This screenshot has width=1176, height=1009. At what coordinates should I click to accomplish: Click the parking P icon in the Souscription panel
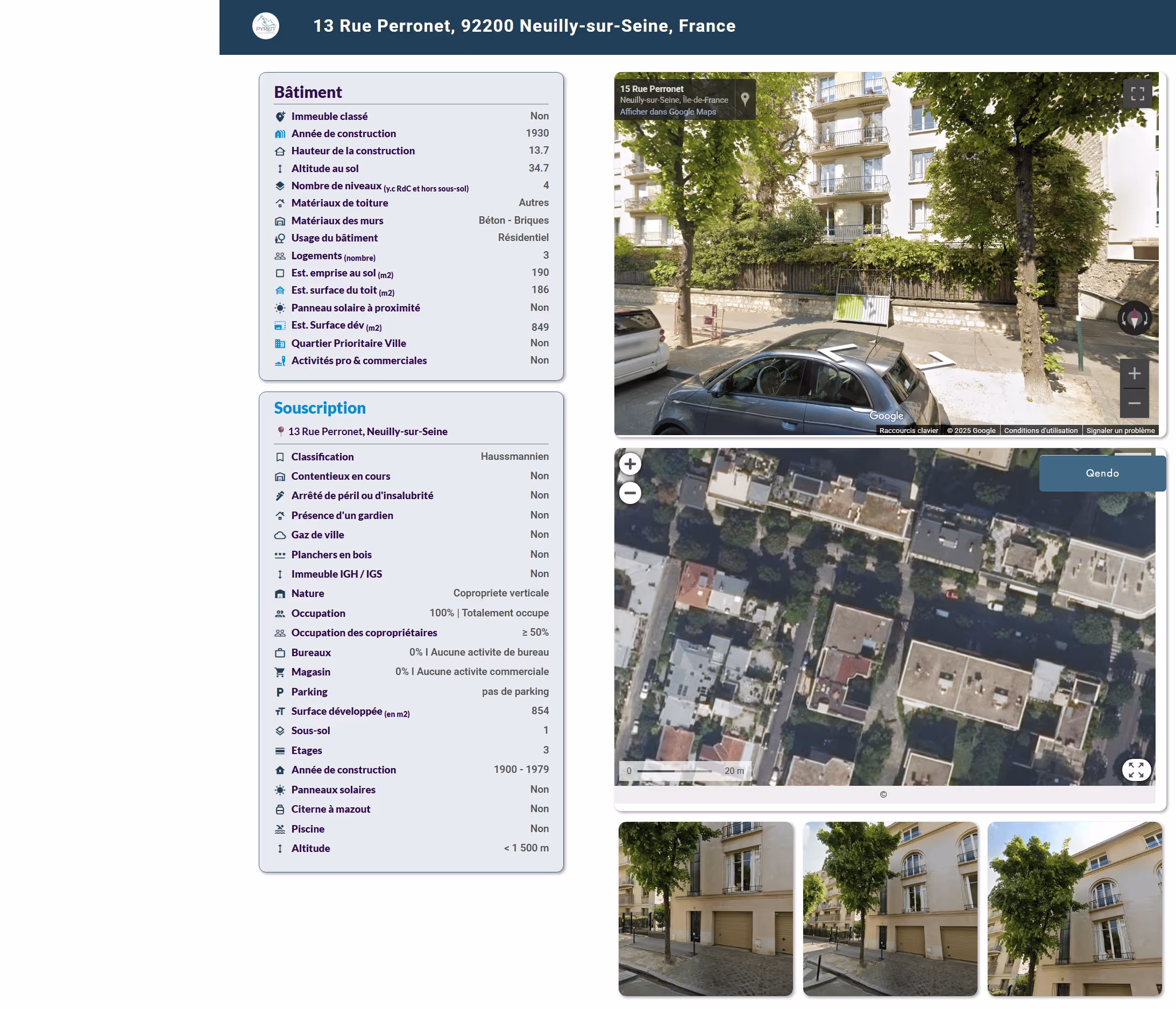[280, 692]
